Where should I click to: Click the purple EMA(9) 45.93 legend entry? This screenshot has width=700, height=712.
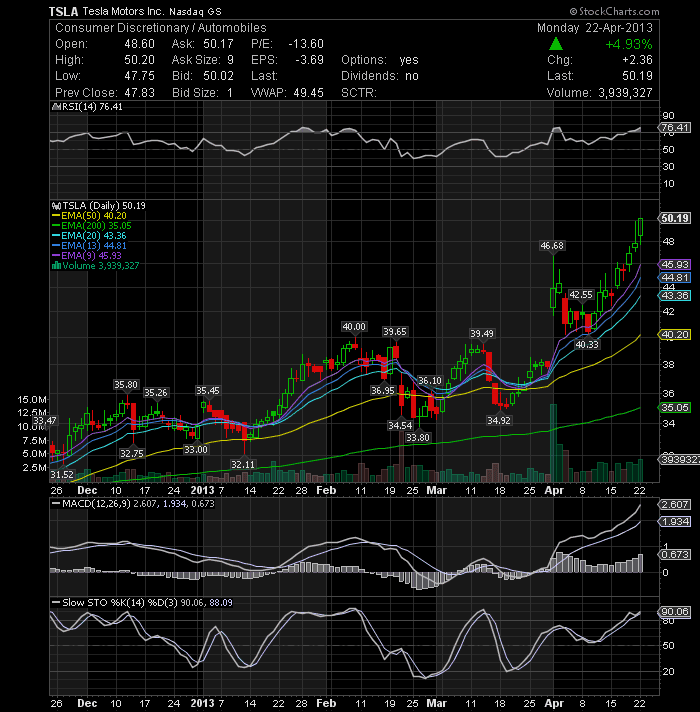[91, 256]
